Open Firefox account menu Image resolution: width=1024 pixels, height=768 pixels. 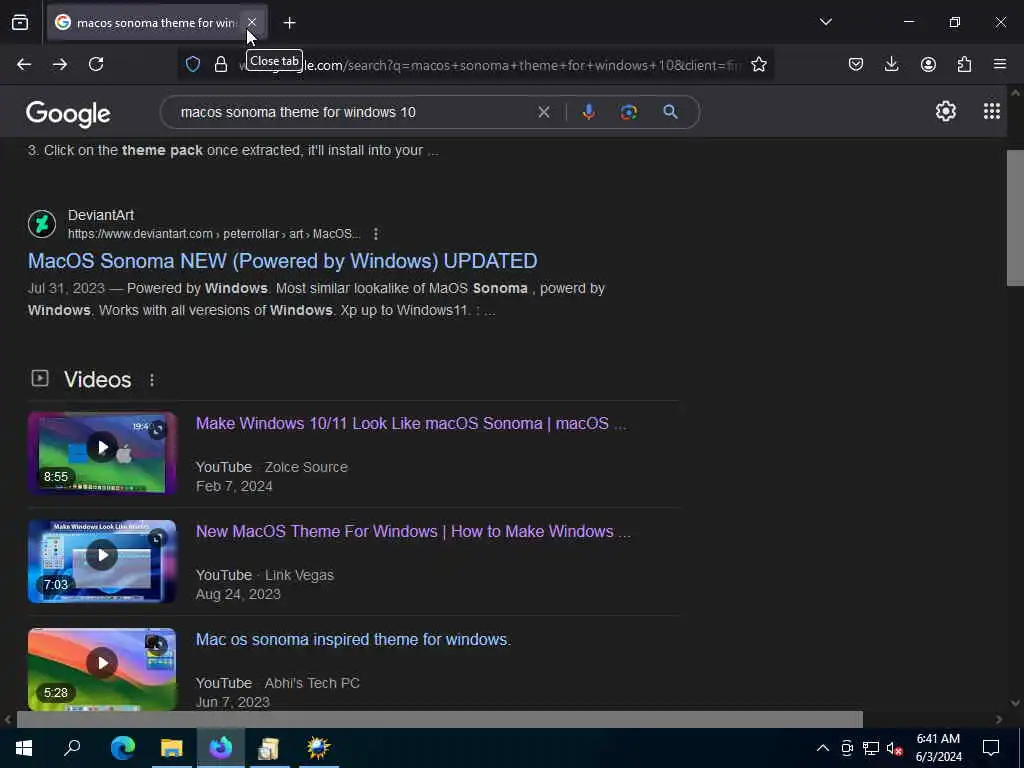(x=928, y=64)
